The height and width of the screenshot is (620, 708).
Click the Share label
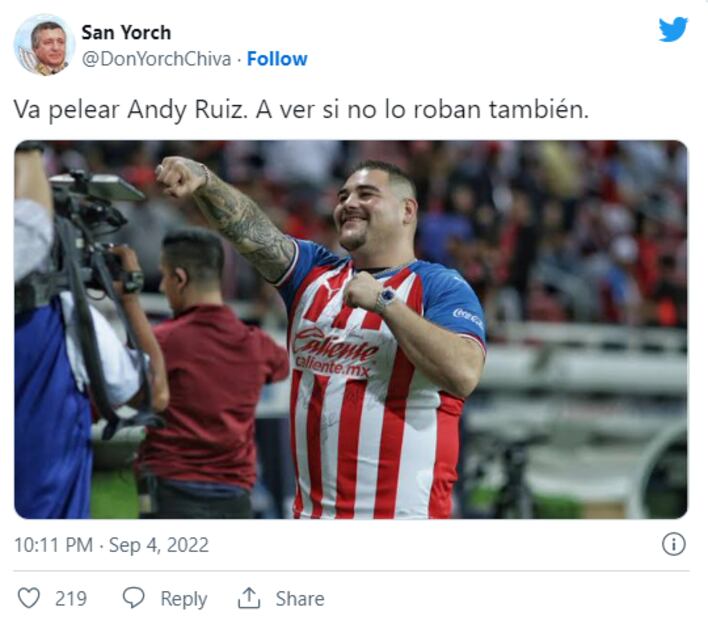coord(300,599)
